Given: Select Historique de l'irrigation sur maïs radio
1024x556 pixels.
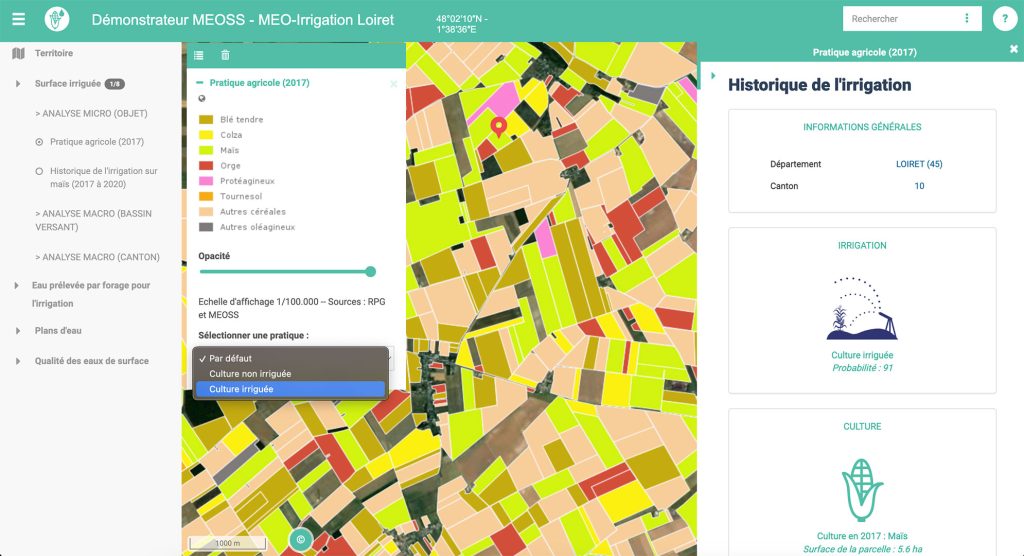Looking at the screenshot, I should [x=39, y=171].
